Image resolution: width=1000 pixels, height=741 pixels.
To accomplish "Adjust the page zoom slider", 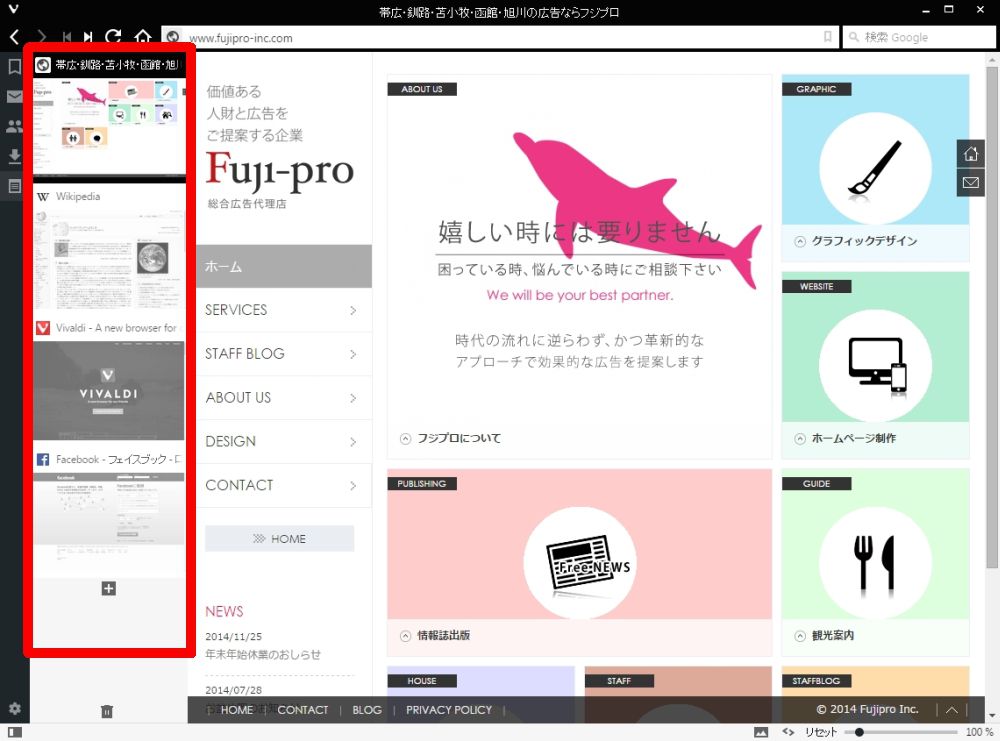I will (x=902, y=732).
